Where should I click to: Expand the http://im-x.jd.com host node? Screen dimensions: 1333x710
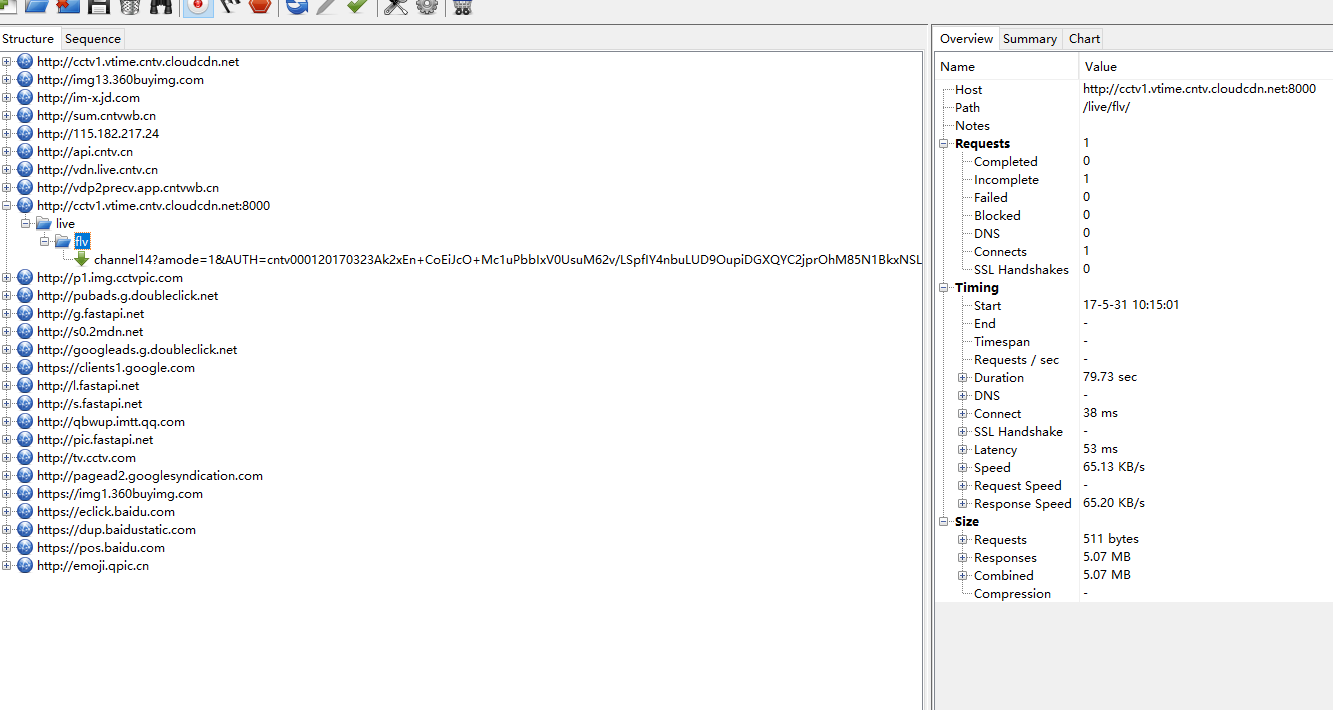7,98
